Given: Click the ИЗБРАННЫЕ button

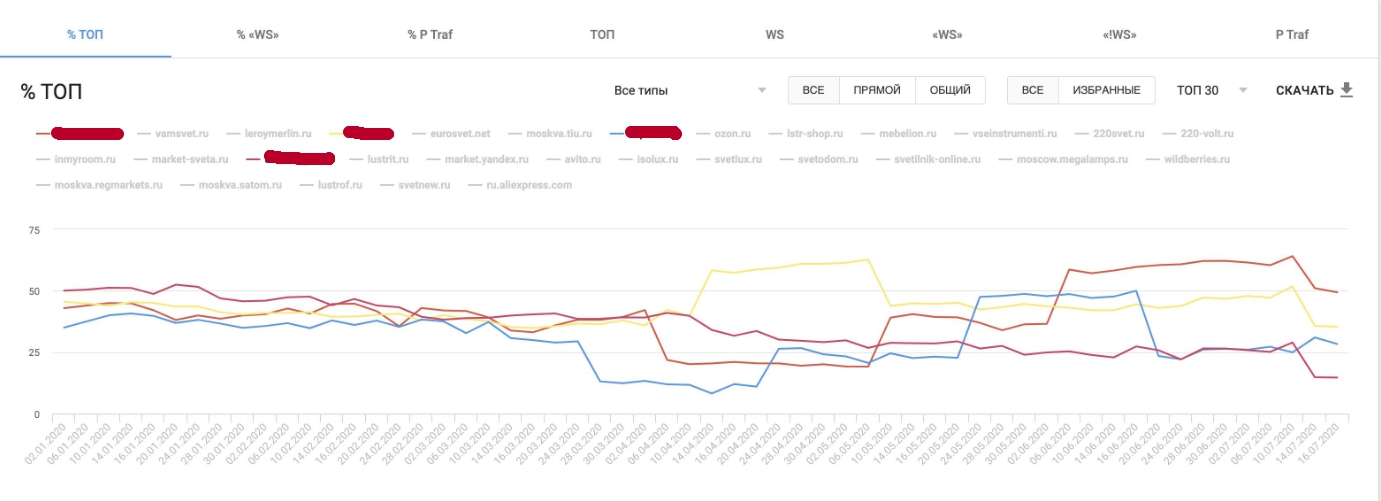Looking at the screenshot, I should [1106, 91].
